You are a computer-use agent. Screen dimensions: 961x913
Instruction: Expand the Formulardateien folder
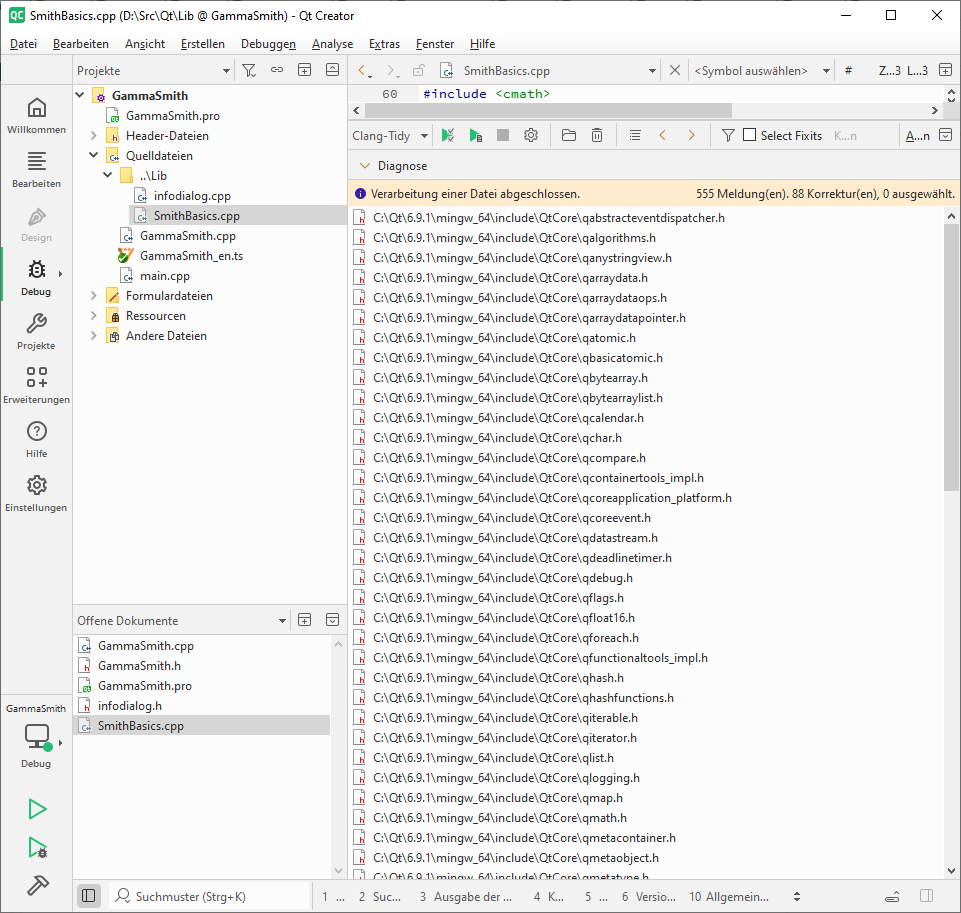coord(94,295)
